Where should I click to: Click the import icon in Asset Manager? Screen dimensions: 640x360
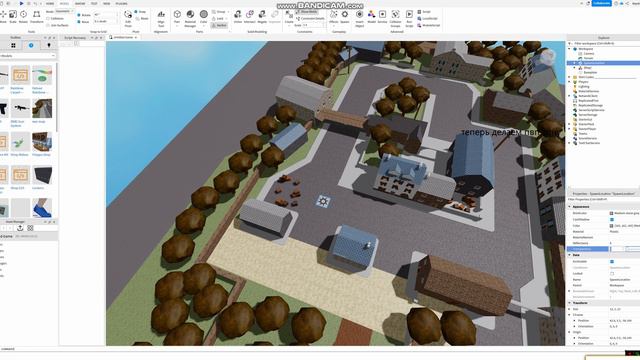20,228
